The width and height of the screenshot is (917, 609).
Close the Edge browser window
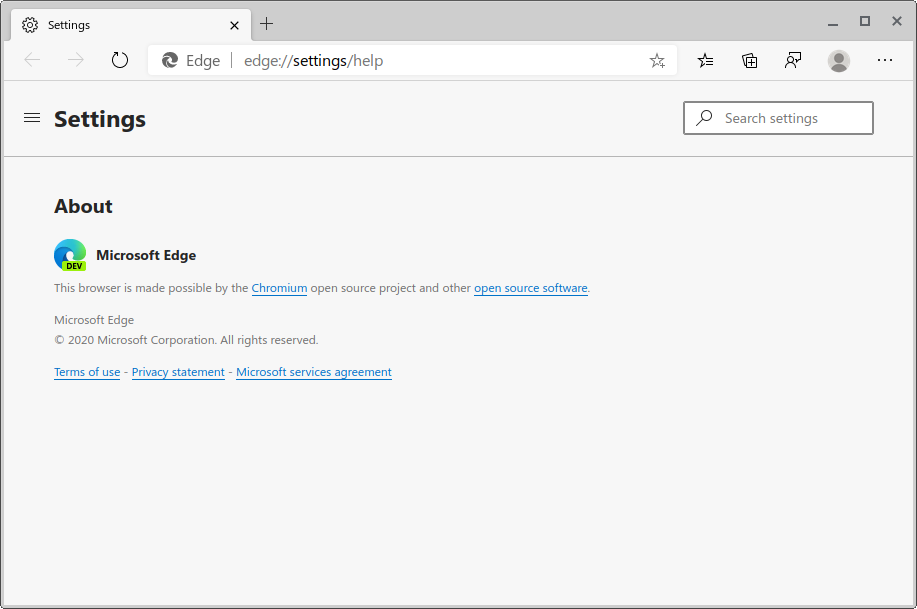pos(897,22)
